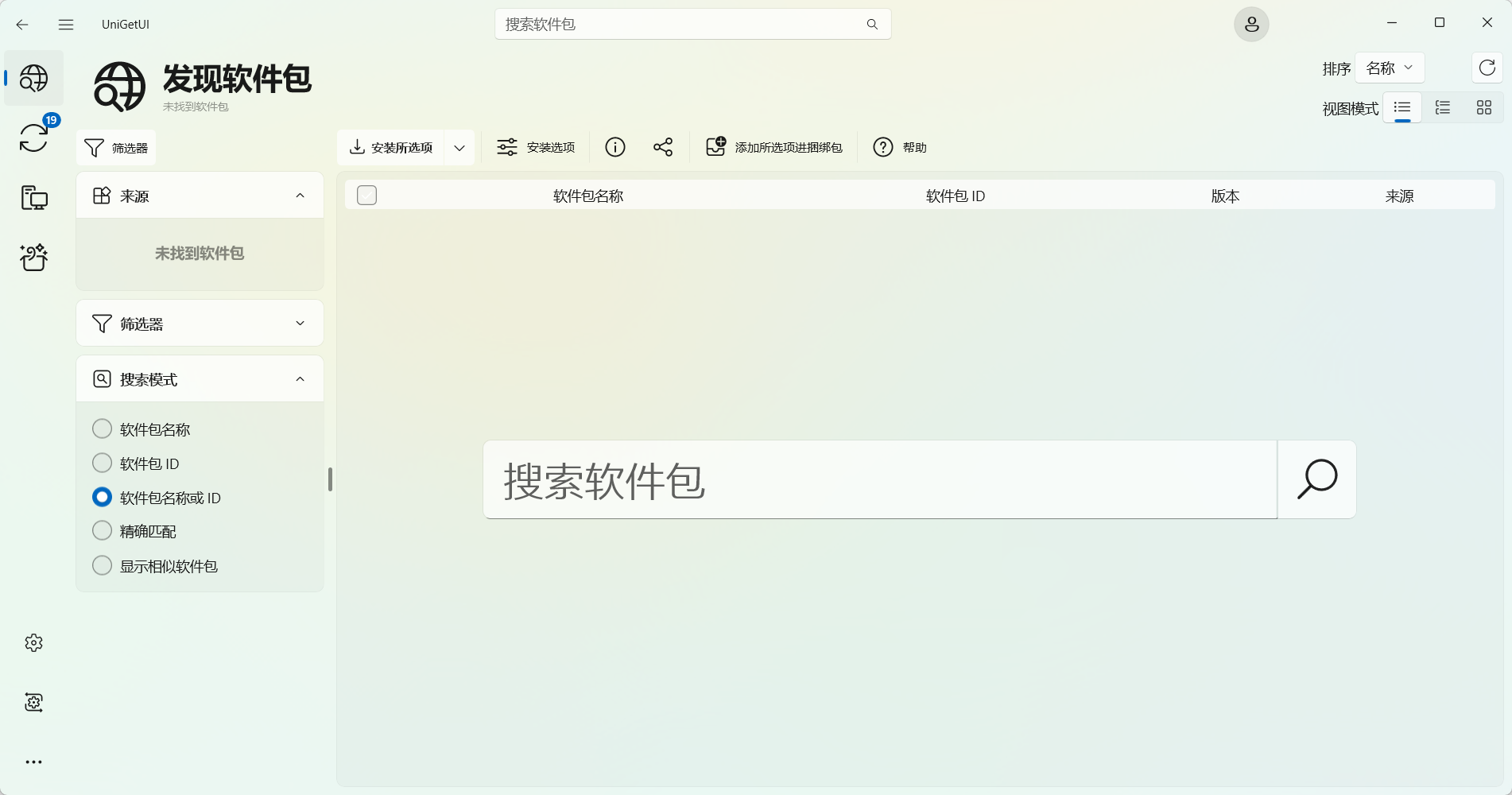Tick the select-all checkbox in table header
This screenshot has width=1512, height=795.
[366, 196]
